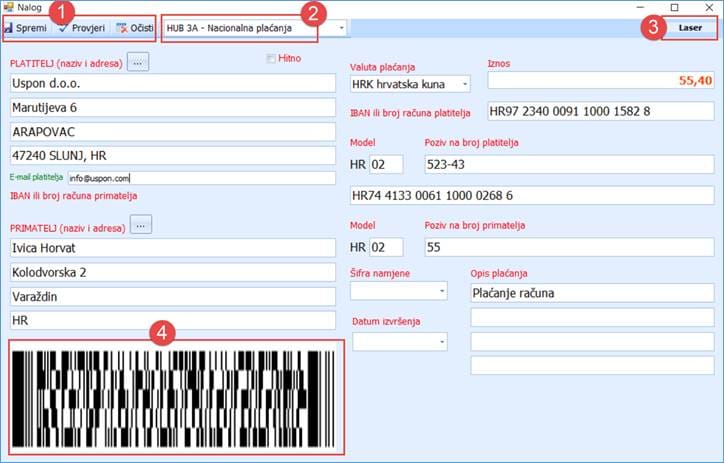724x463 pixels.
Task: Expand the Šifra namjene dropdown
Action: click(442, 291)
